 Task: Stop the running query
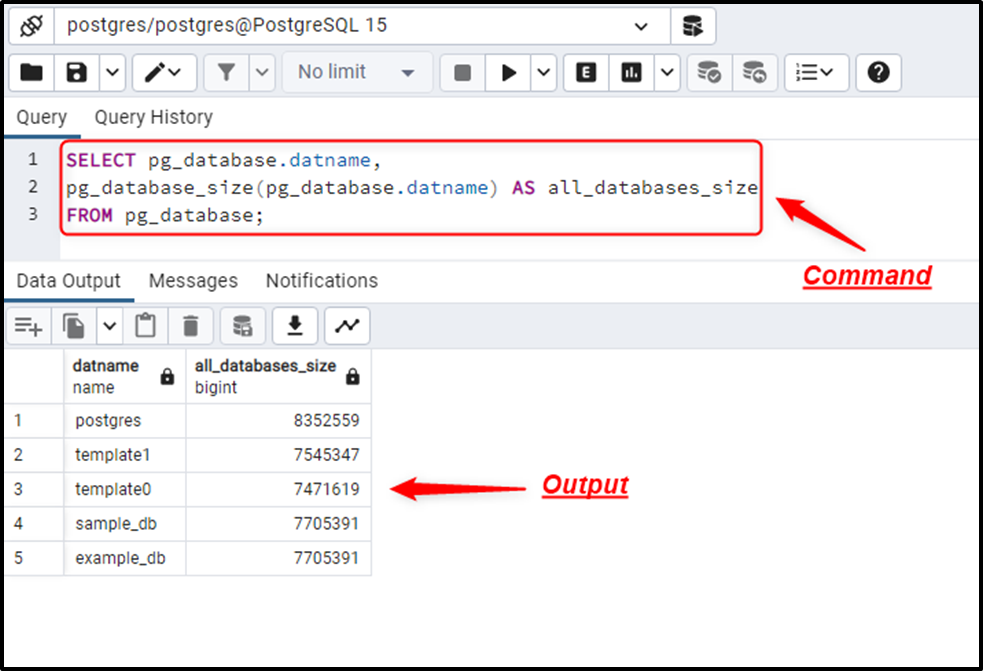pyautogui.click(x=461, y=72)
